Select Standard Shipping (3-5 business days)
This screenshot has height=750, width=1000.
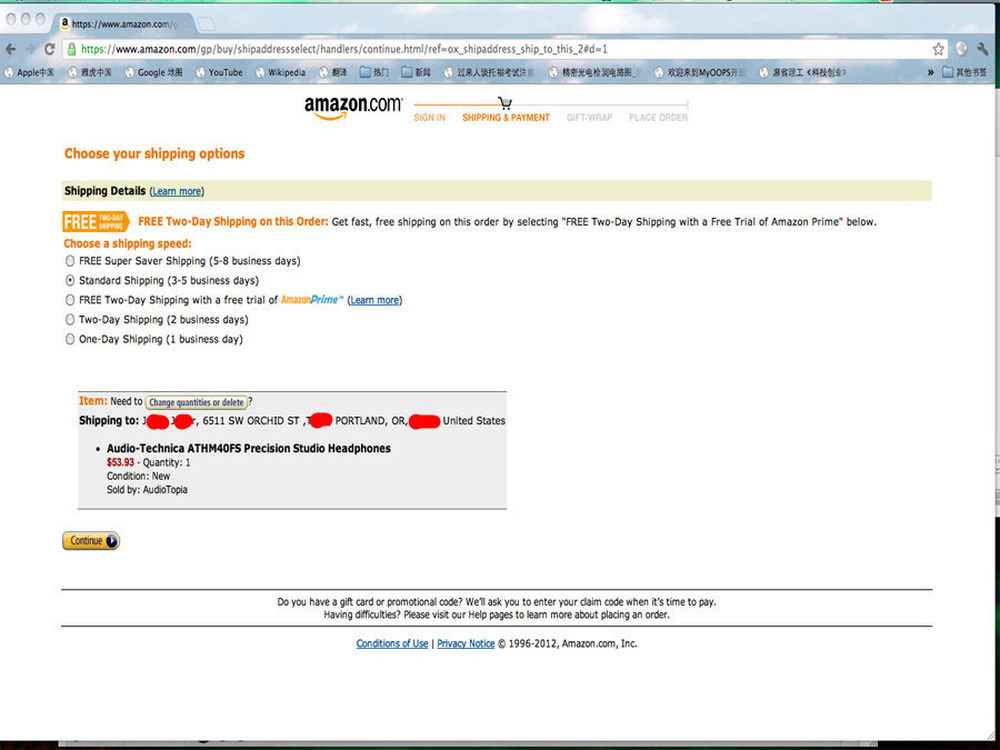[x=70, y=281]
